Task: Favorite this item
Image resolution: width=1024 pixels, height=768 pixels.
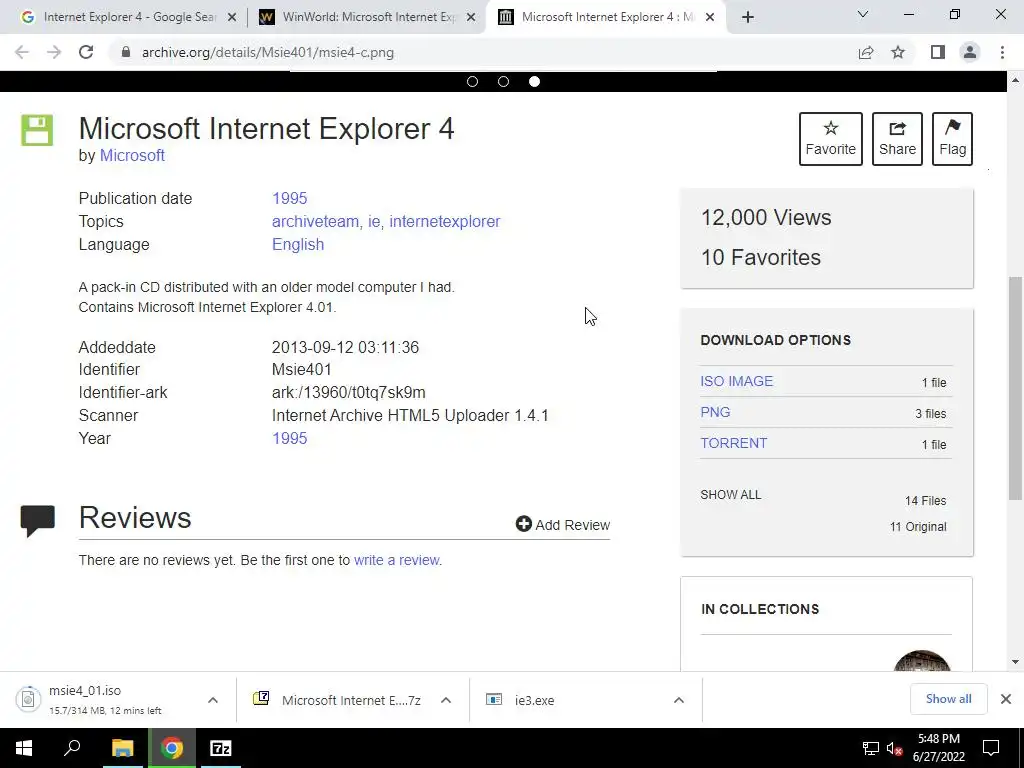Action: tap(831, 138)
